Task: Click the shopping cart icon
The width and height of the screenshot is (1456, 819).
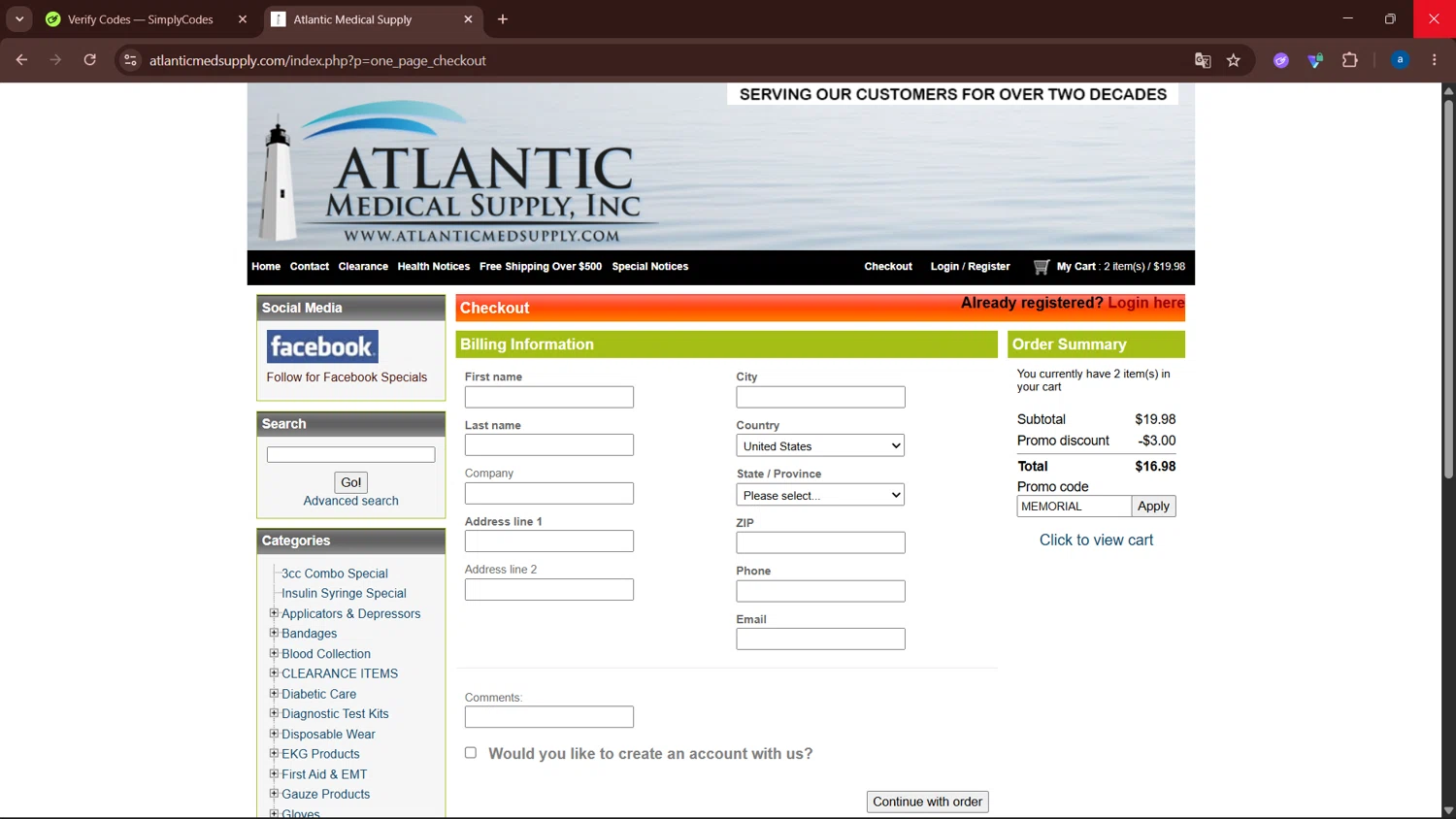Action: point(1042,267)
